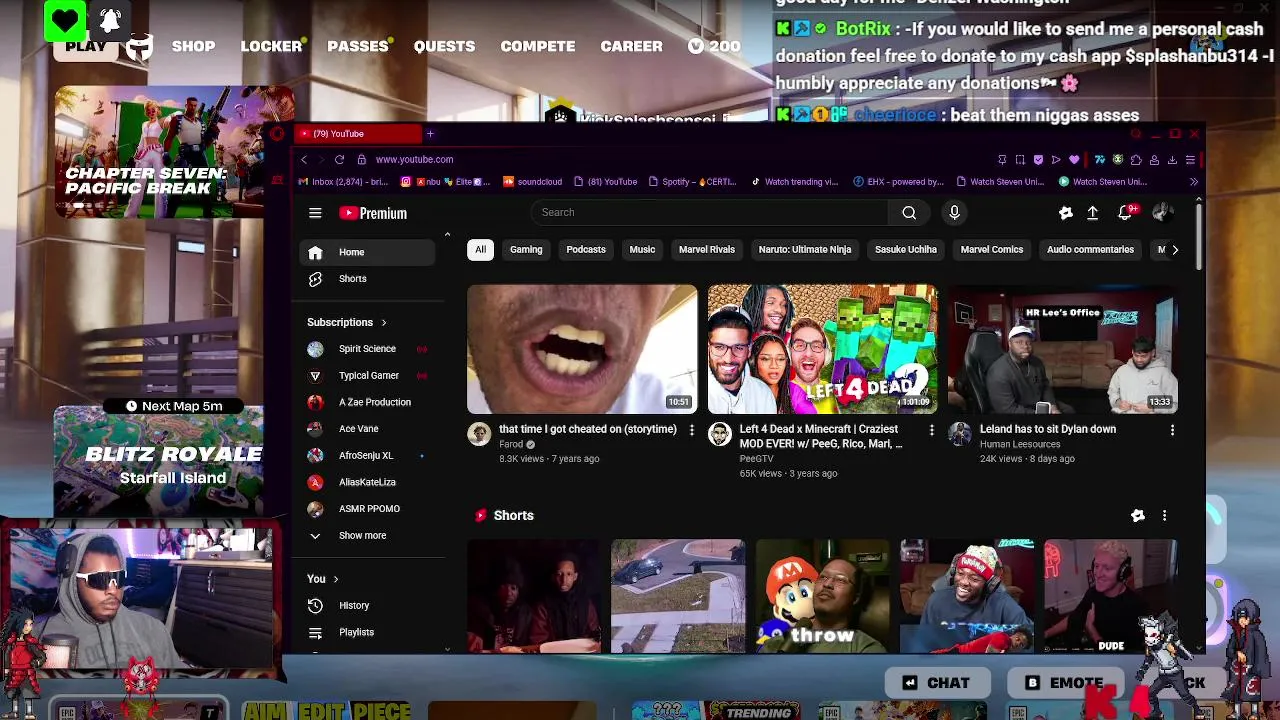
Task: Open browser extensions puzzle icon
Action: click(1136, 160)
